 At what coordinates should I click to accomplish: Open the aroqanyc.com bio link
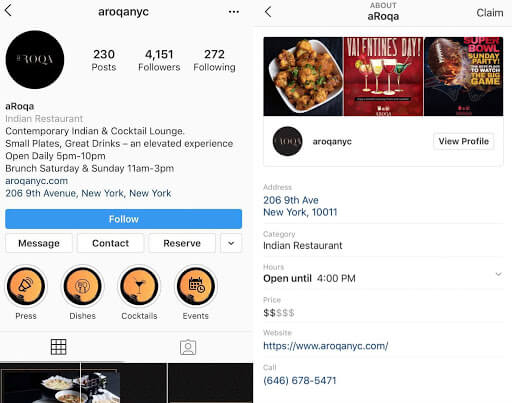(x=37, y=181)
